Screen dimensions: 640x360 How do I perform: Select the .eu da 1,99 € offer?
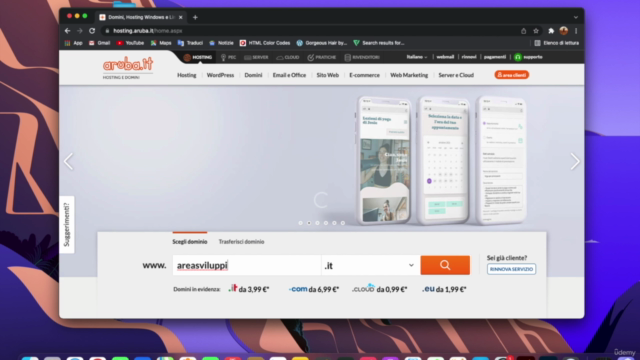(444, 289)
